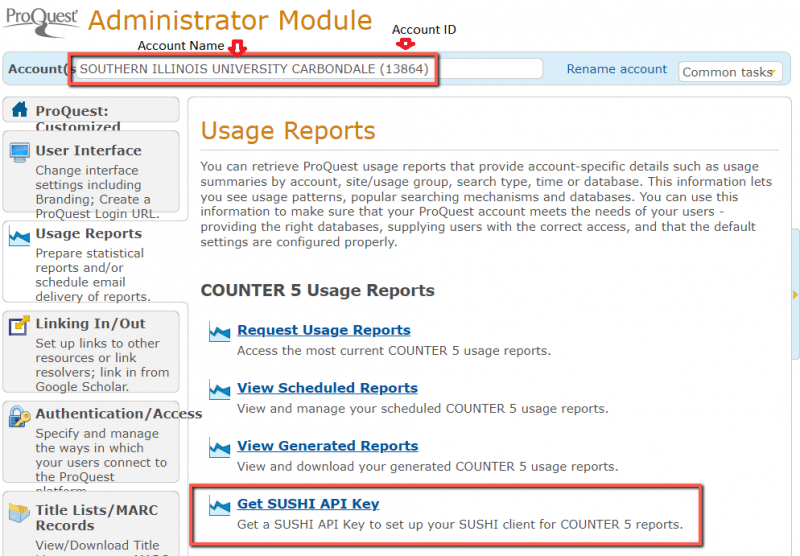Click the COUNTER 5 Usage Reports subheading
This screenshot has height=556, width=800.
click(x=317, y=290)
